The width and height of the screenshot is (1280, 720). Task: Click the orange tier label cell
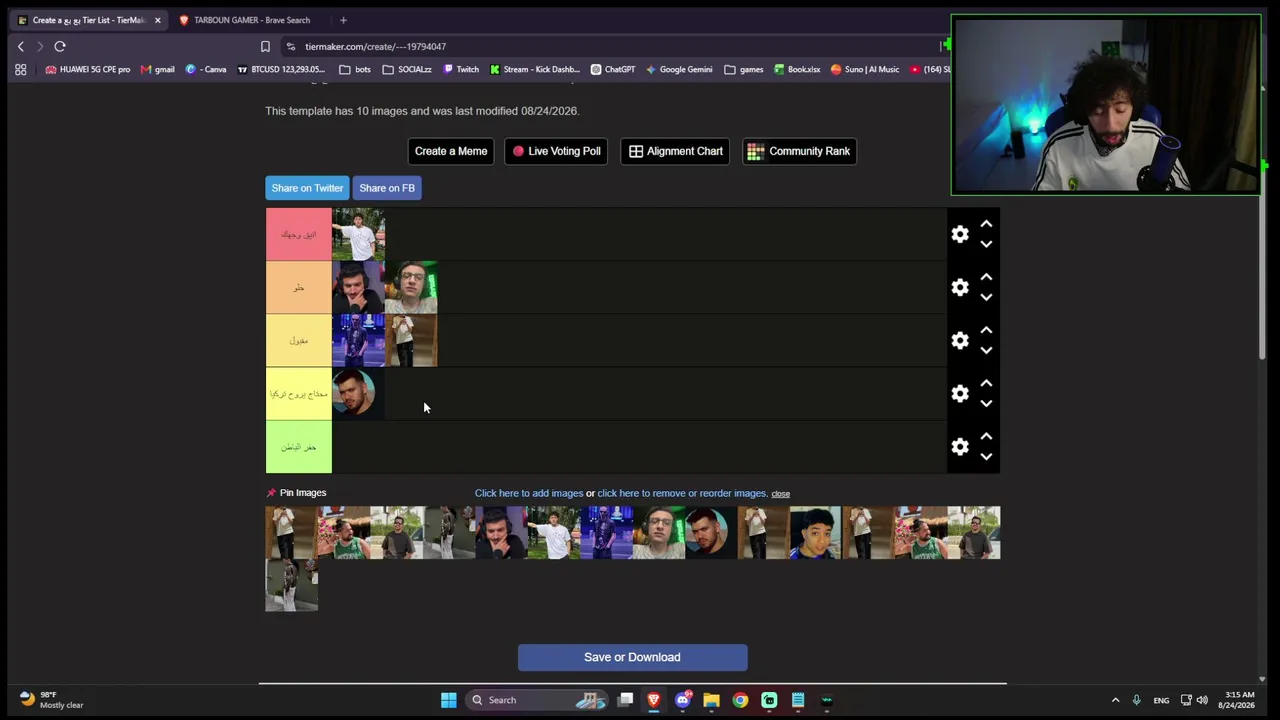pyautogui.click(x=298, y=287)
